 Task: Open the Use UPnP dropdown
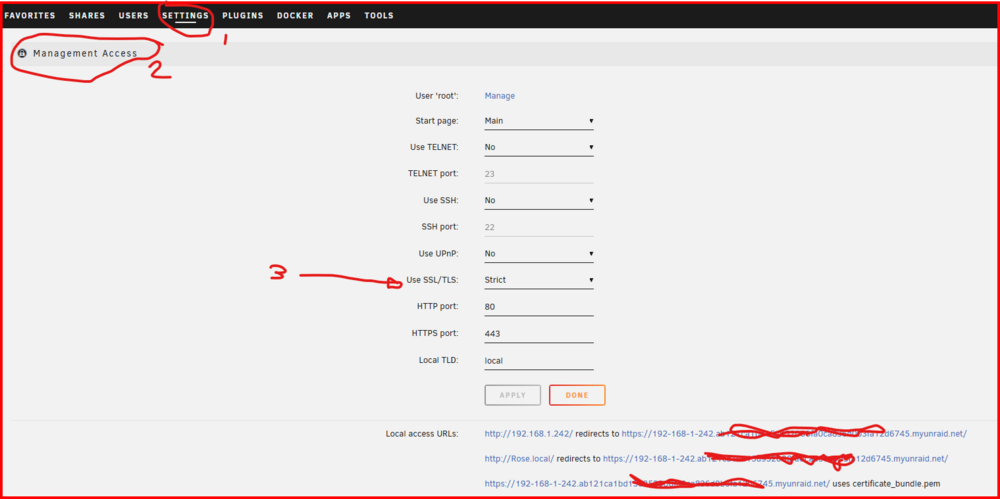pos(539,253)
